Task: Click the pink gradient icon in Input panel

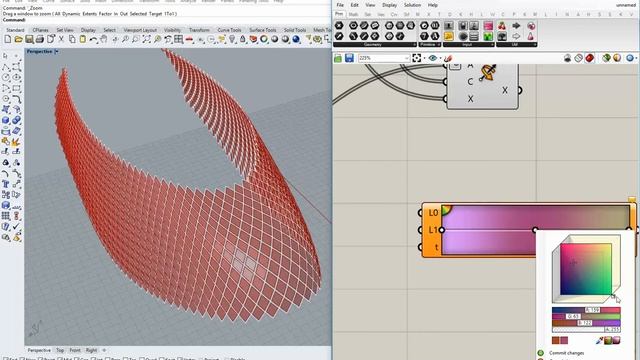Action: pos(488,26)
